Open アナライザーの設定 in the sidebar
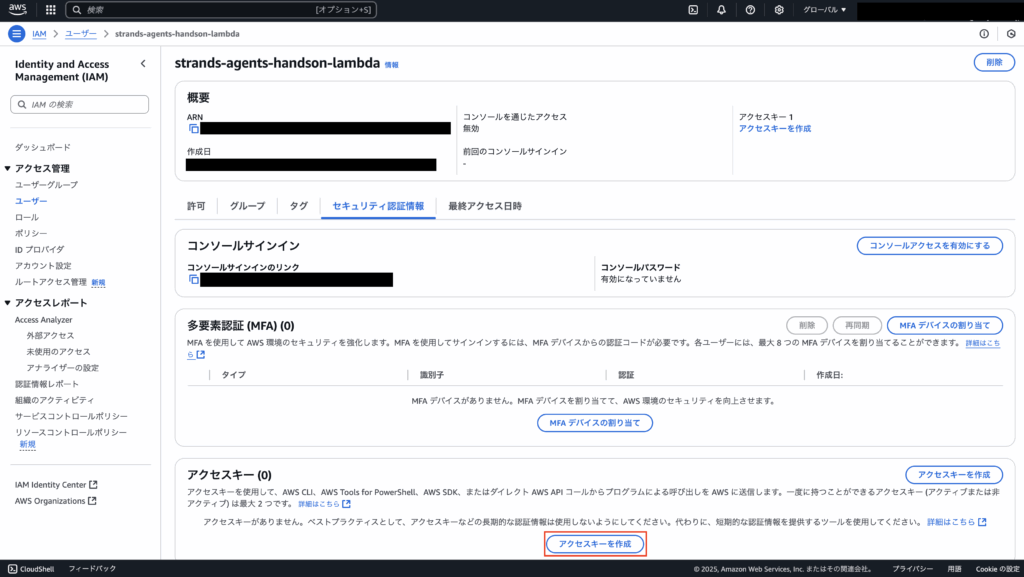 (x=63, y=368)
